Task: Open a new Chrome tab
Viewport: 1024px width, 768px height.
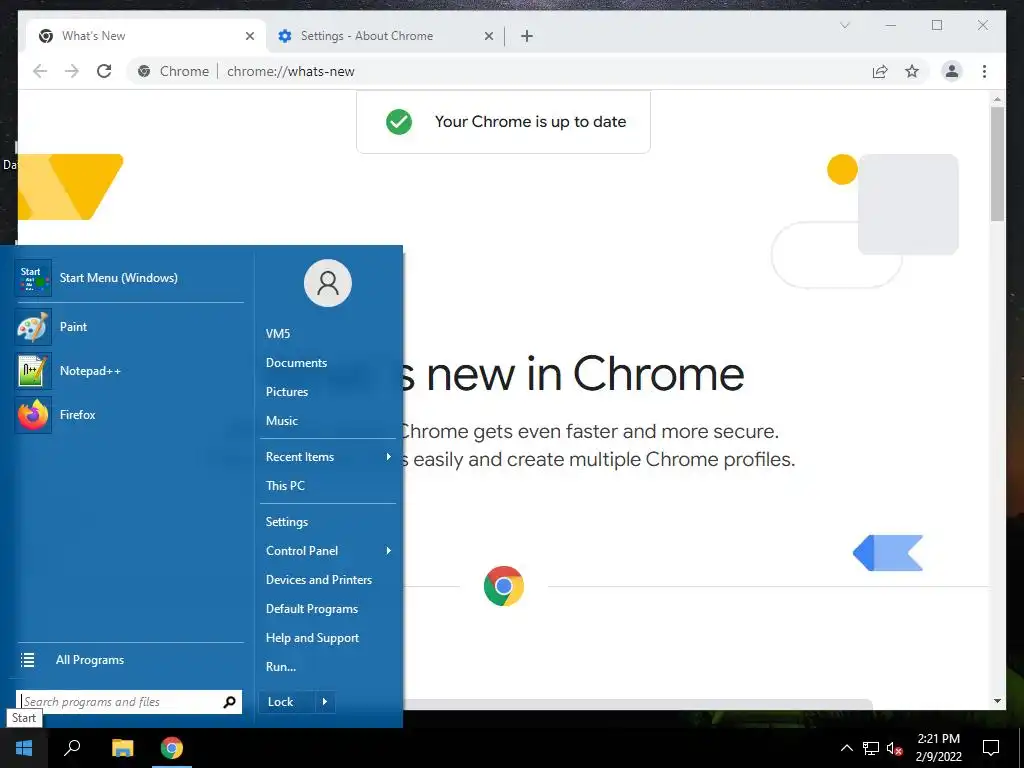Action: coord(527,36)
